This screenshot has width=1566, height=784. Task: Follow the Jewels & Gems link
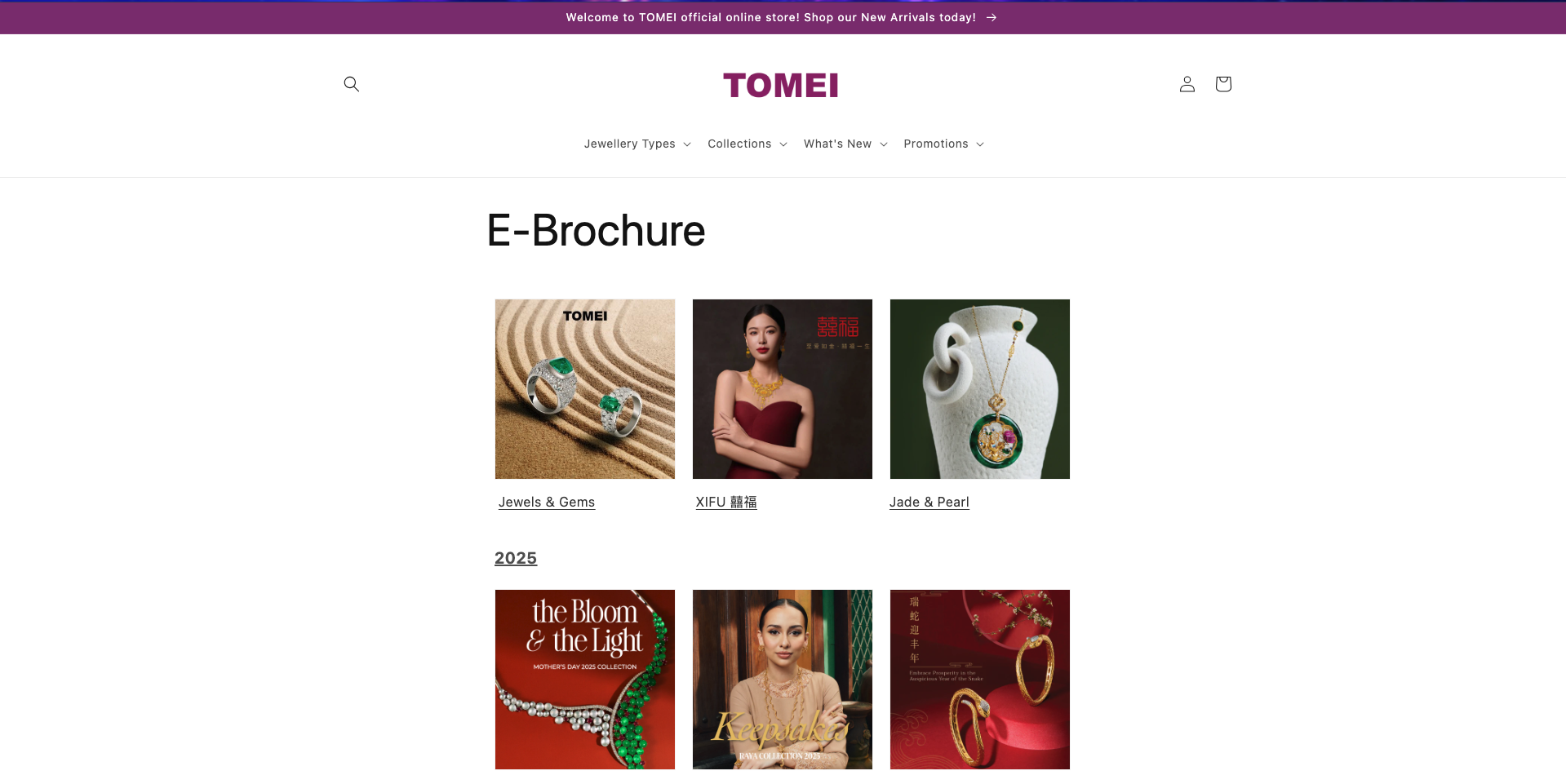click(547, 503)
